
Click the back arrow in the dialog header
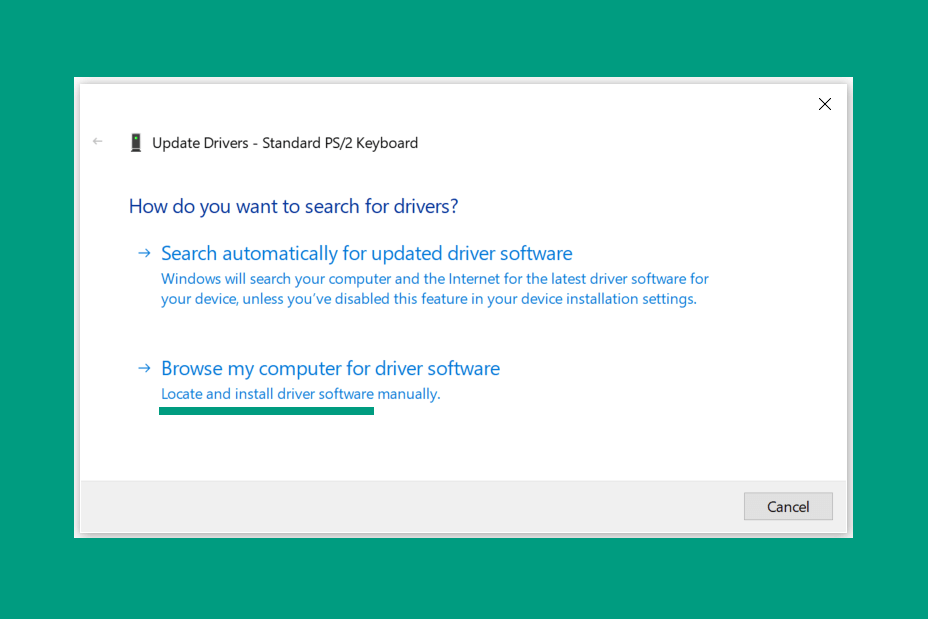tap(98, 141)
